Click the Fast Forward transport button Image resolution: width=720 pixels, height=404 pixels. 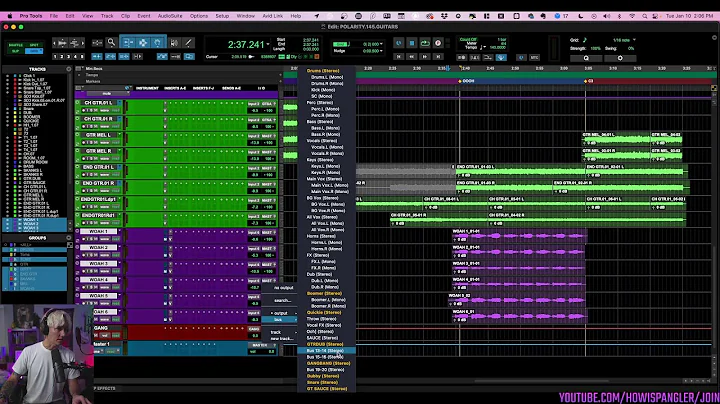point(425,56)
